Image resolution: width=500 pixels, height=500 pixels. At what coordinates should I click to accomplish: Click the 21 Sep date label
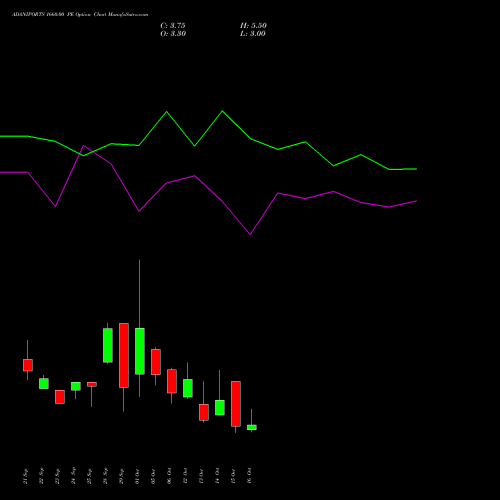[26, 476]
